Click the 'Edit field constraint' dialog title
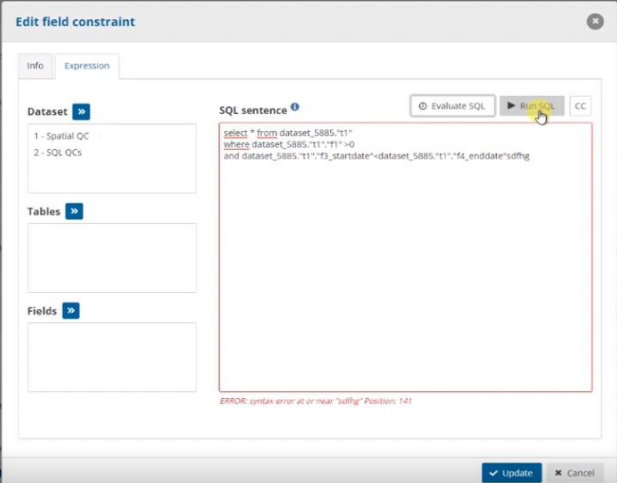The image size is (617, 483). pos(76,21)
